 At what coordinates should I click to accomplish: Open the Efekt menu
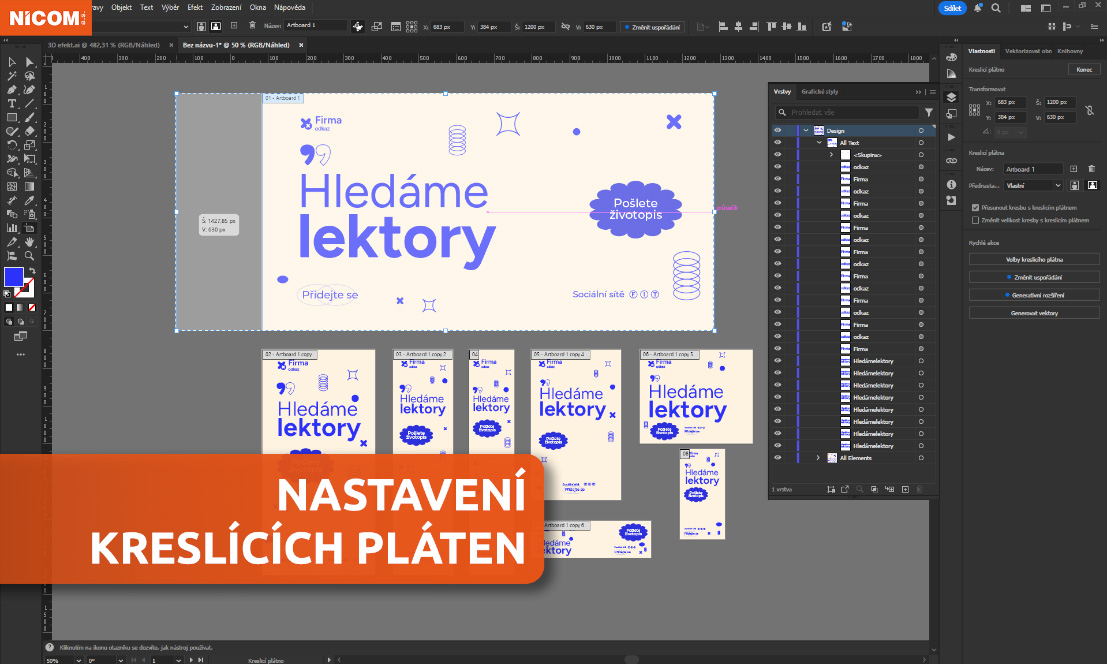[196, 7]
